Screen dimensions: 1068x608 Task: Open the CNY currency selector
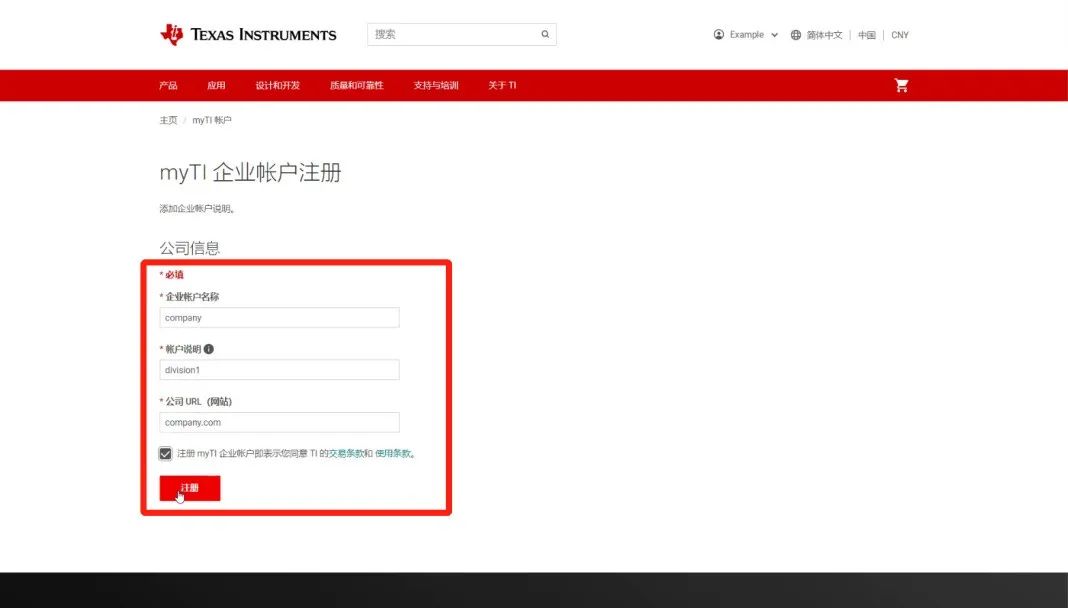[x=900, y=35]
